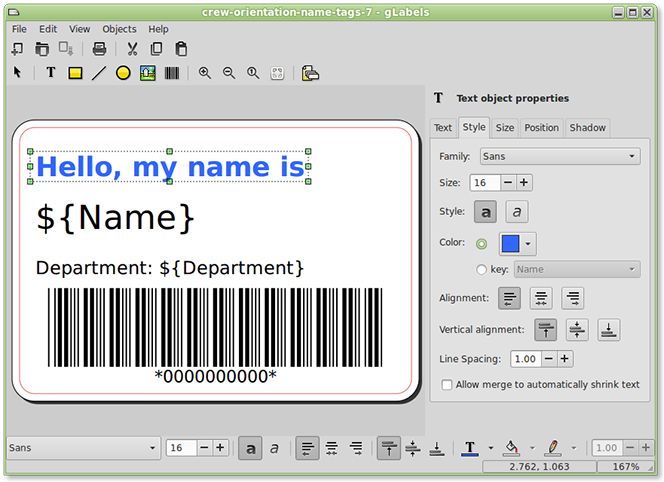
Task: Select the barcode object on label
Action: [215, 335]
